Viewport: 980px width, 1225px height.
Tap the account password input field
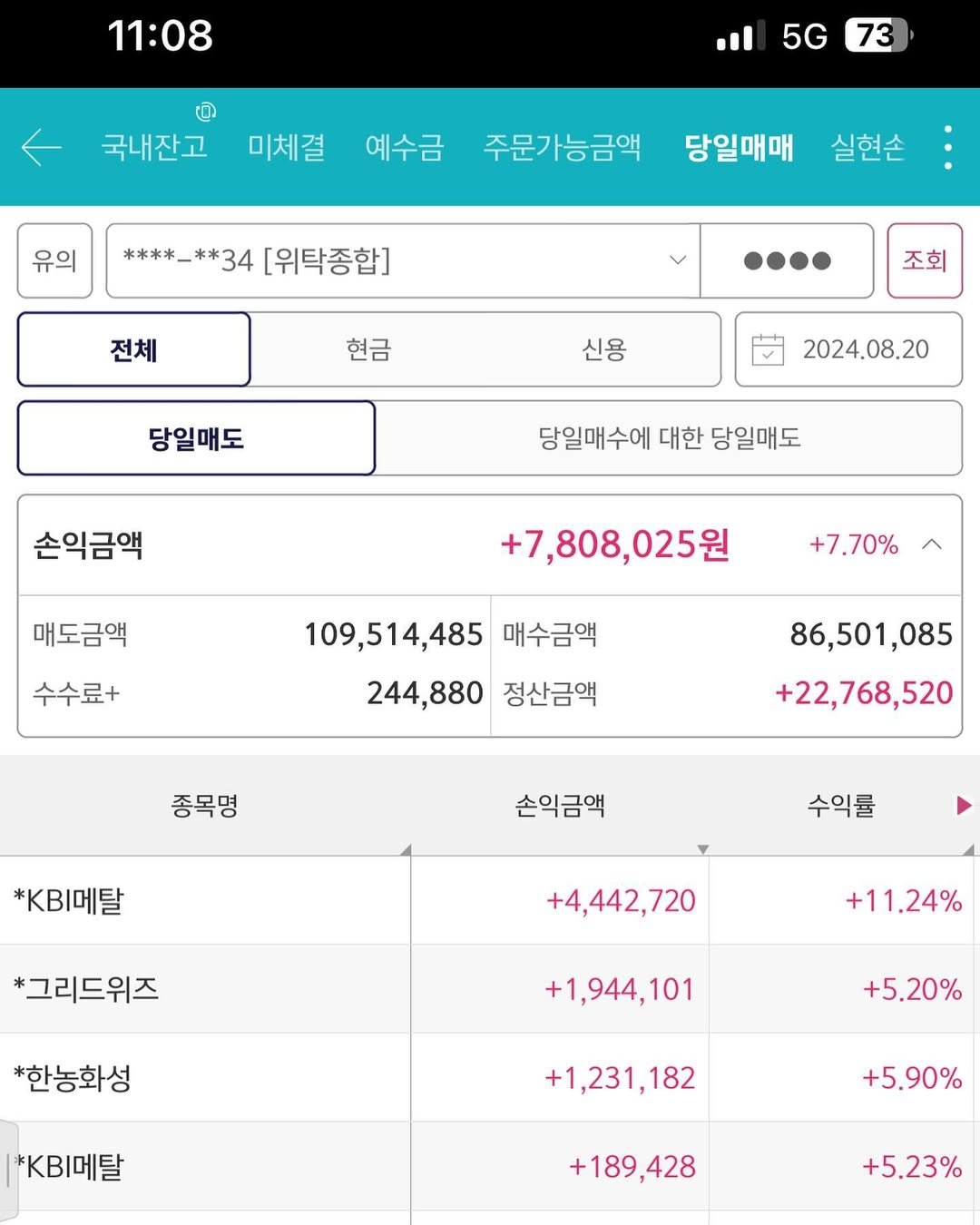787,261
